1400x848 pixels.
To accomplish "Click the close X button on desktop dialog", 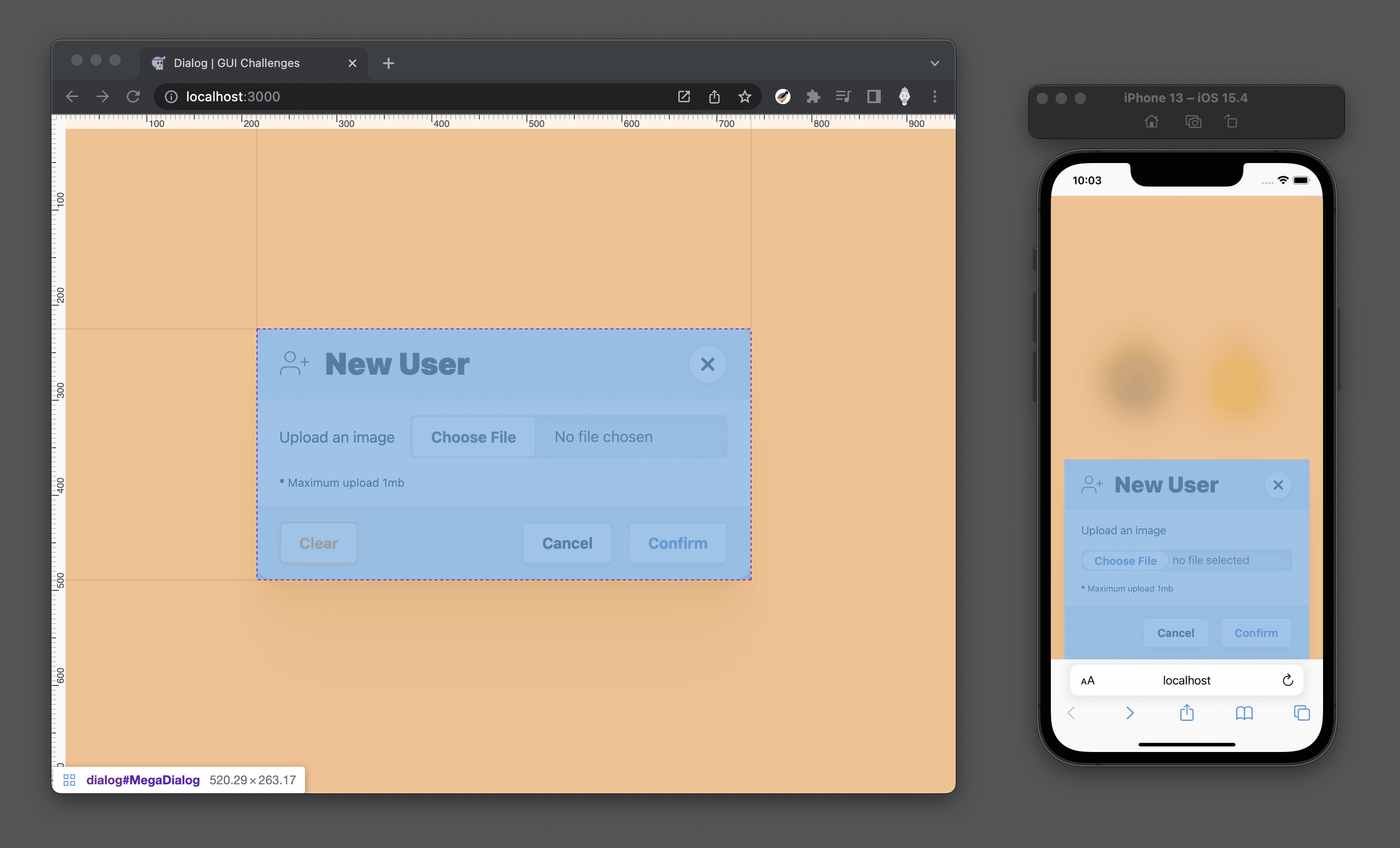I will [x=707, y=364].
